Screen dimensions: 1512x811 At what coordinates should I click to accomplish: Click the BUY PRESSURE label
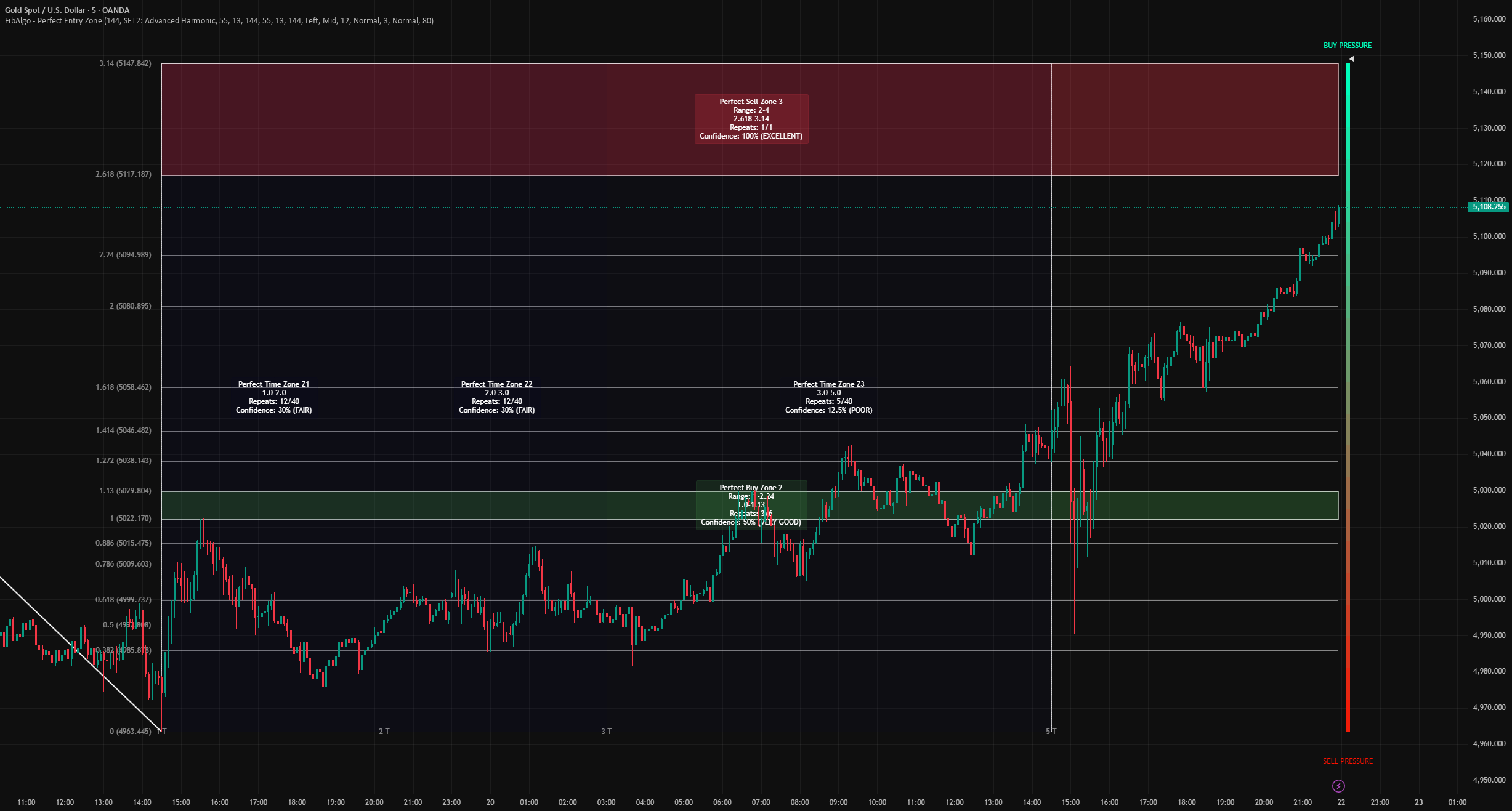click(x=1348, y=46)
